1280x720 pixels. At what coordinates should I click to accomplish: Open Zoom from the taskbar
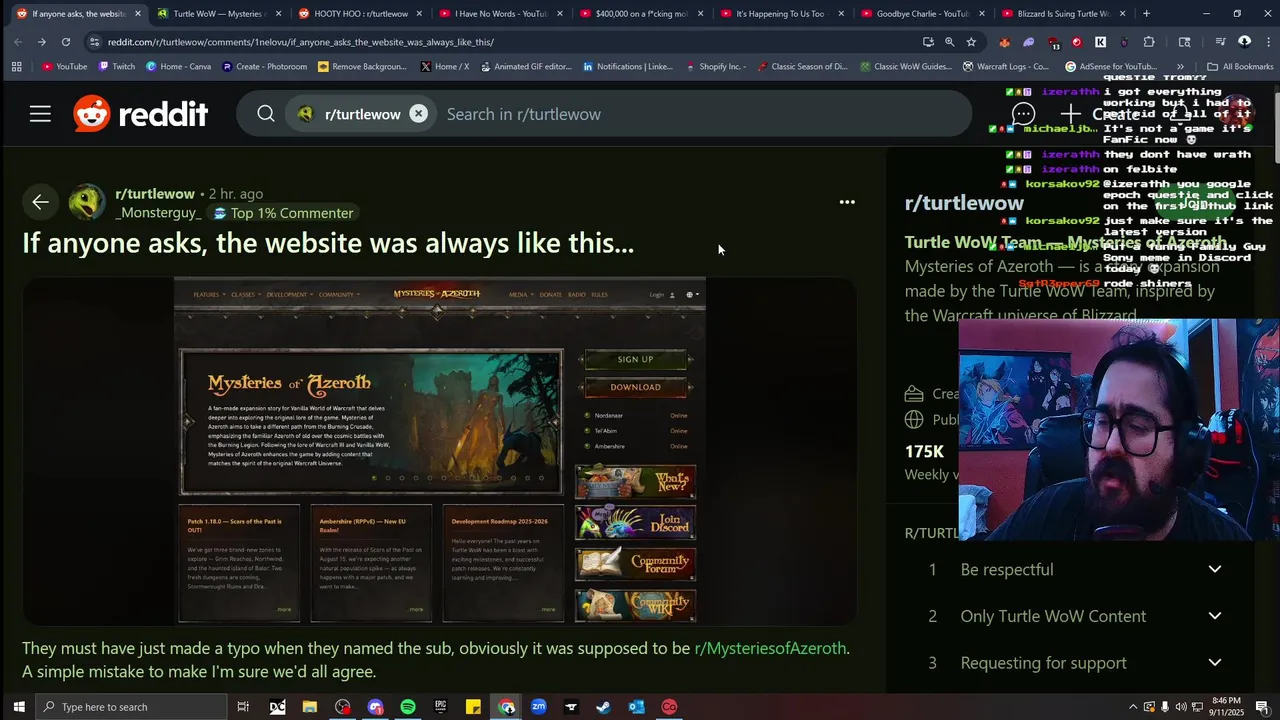[538, 707]
